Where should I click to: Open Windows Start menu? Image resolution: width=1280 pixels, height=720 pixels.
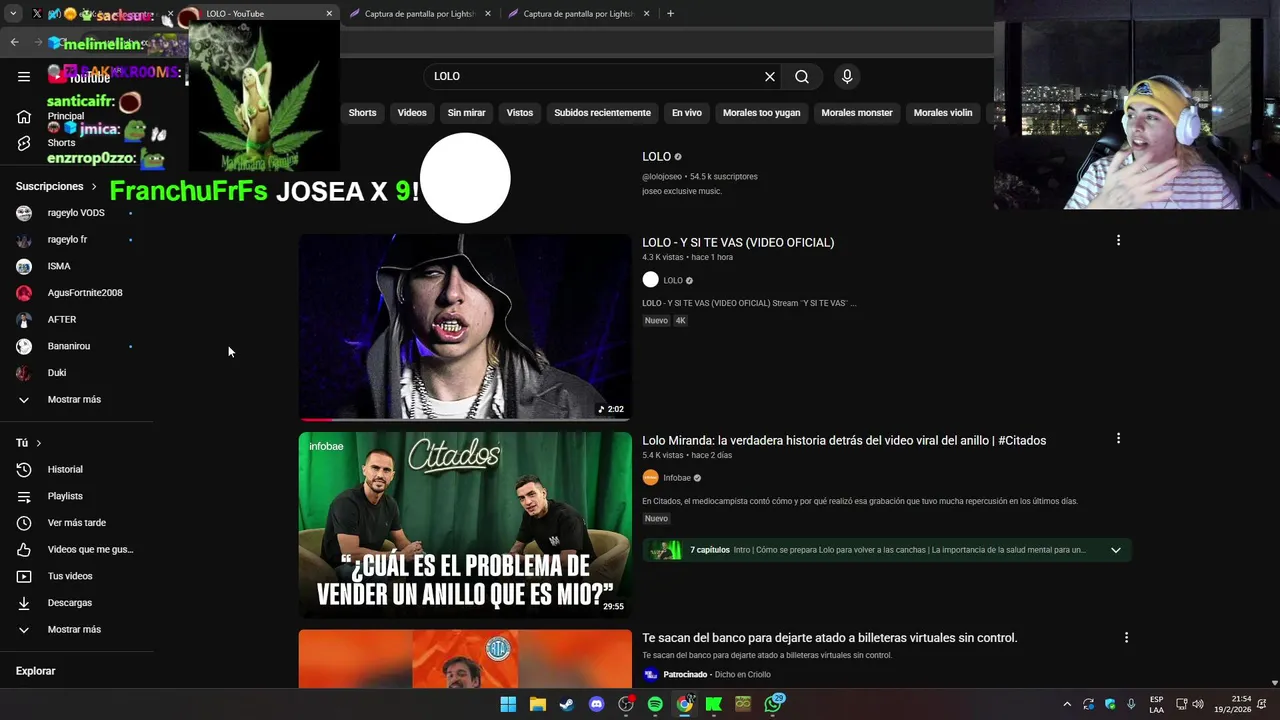click(x=508, y=704)
